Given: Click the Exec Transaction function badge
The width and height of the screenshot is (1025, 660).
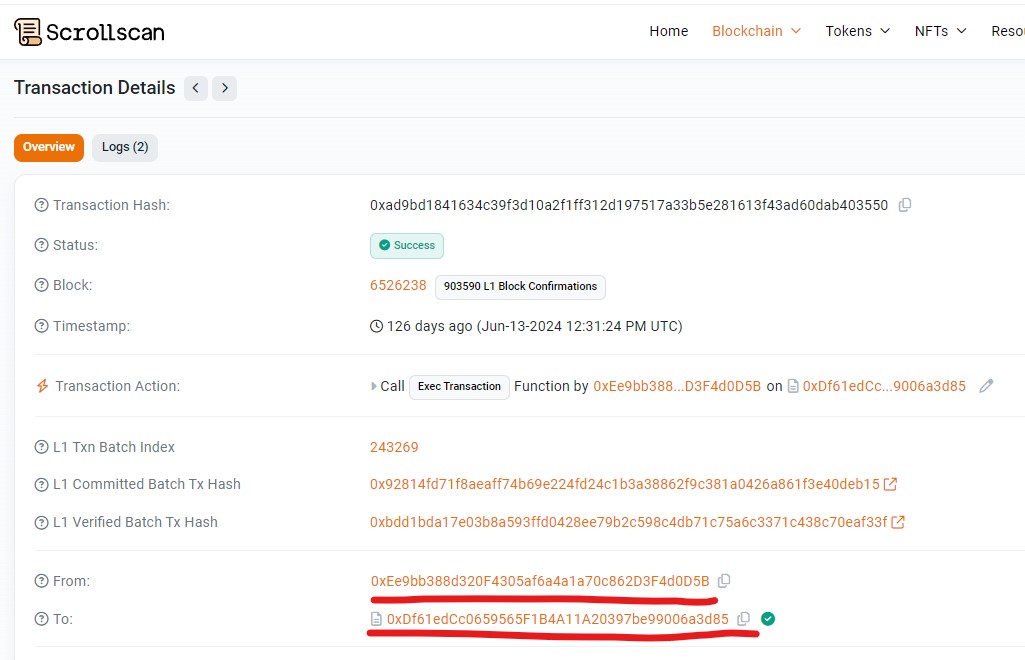Looking at the screenshot, I should tap(460, 386).
